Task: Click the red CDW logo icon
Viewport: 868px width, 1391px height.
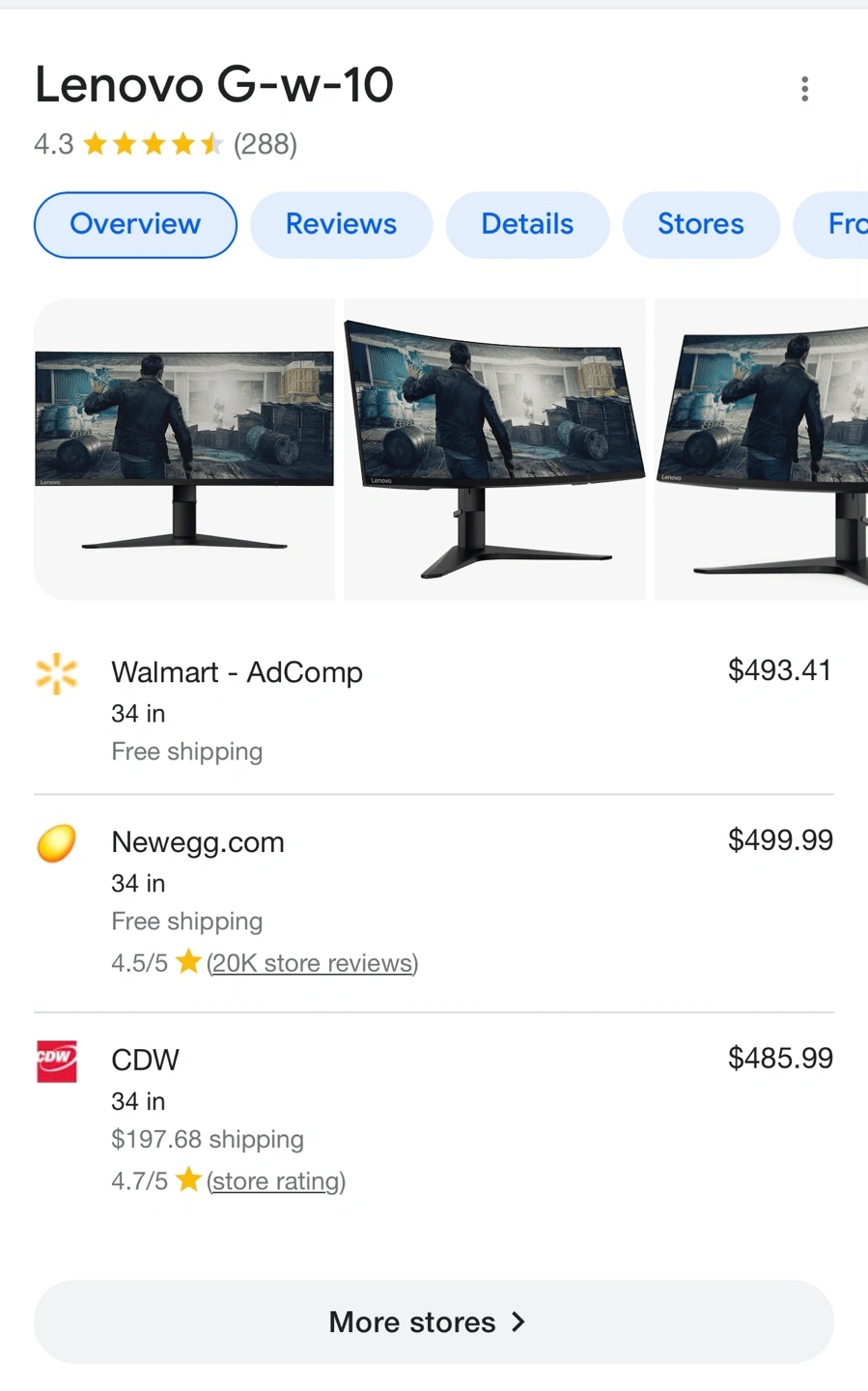Action: pos(56,1062)
